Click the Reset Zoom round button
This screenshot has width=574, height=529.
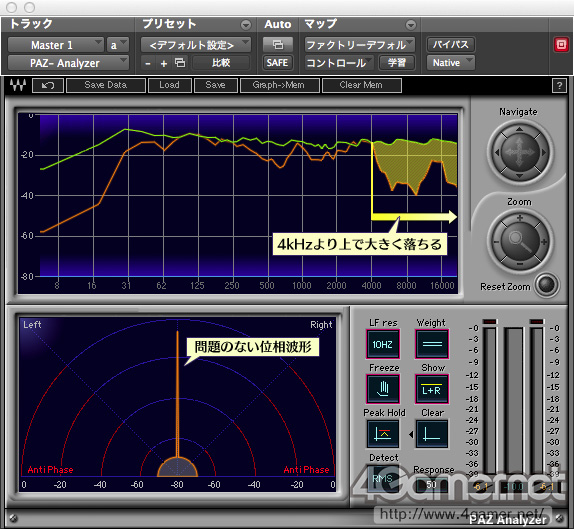point(546,284)
